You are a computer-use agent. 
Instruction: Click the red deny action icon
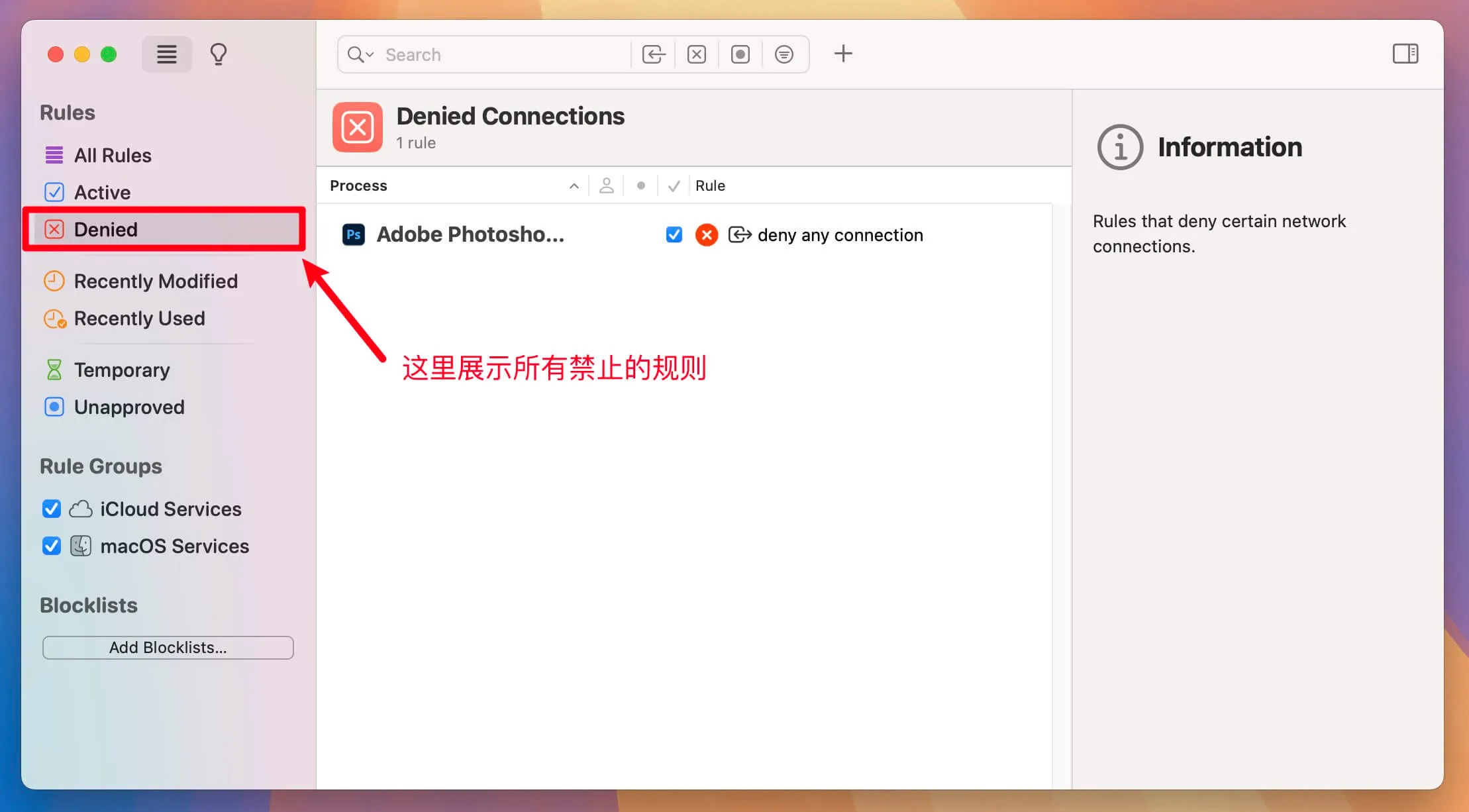(x=706, y=234)
